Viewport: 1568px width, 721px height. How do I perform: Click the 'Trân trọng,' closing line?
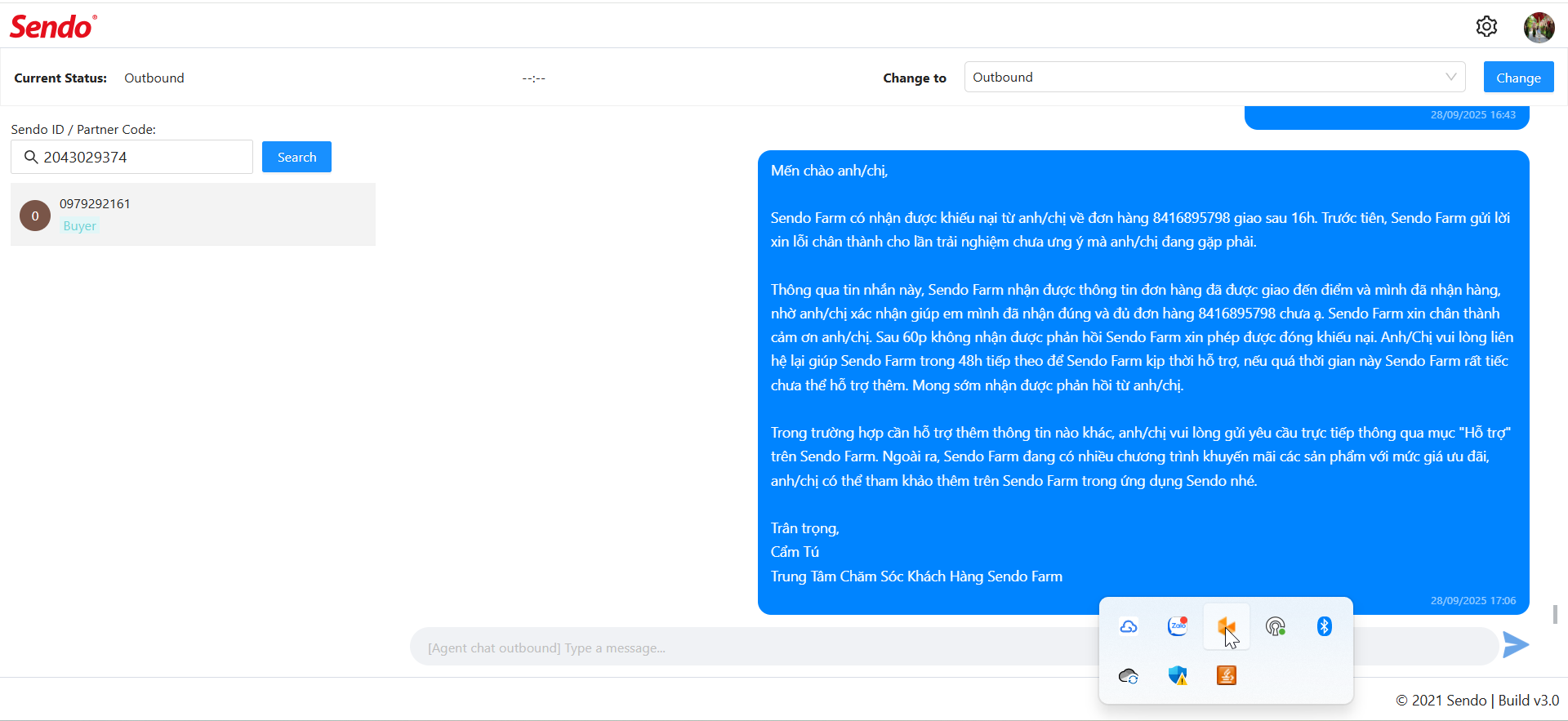pos(804,528)
